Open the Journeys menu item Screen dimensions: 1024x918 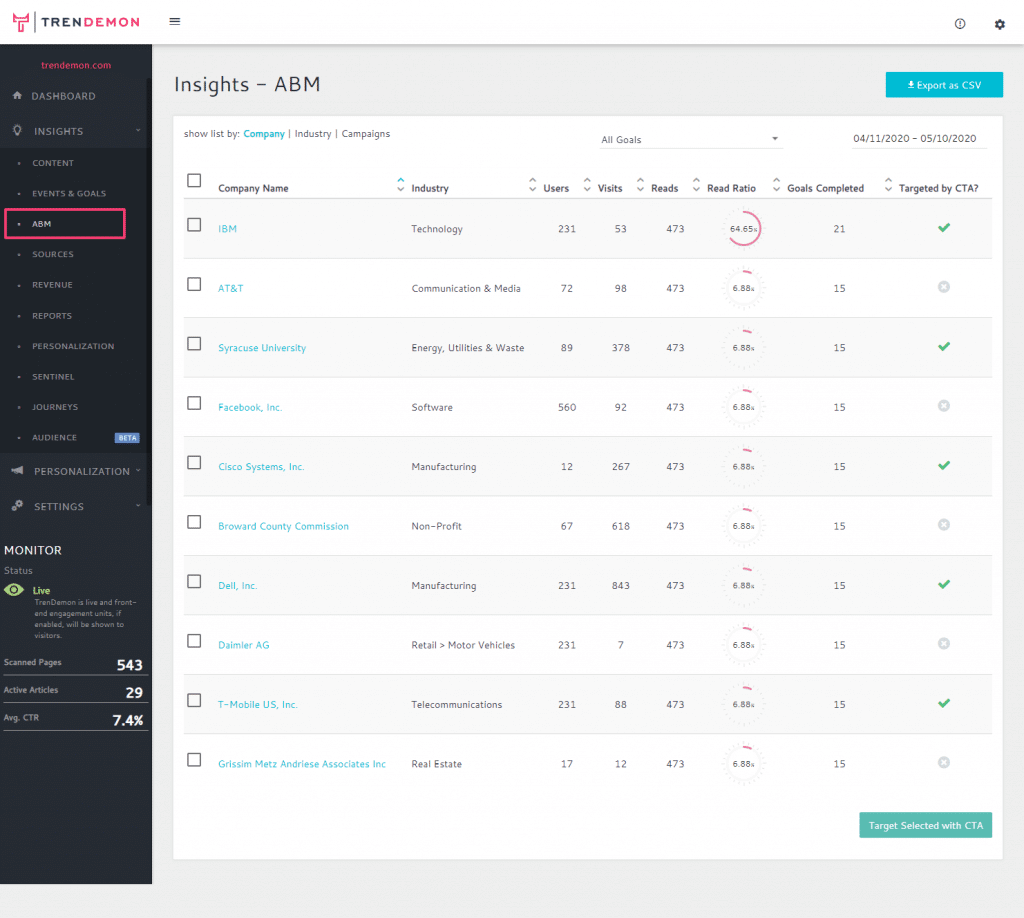tap(55, 407)
